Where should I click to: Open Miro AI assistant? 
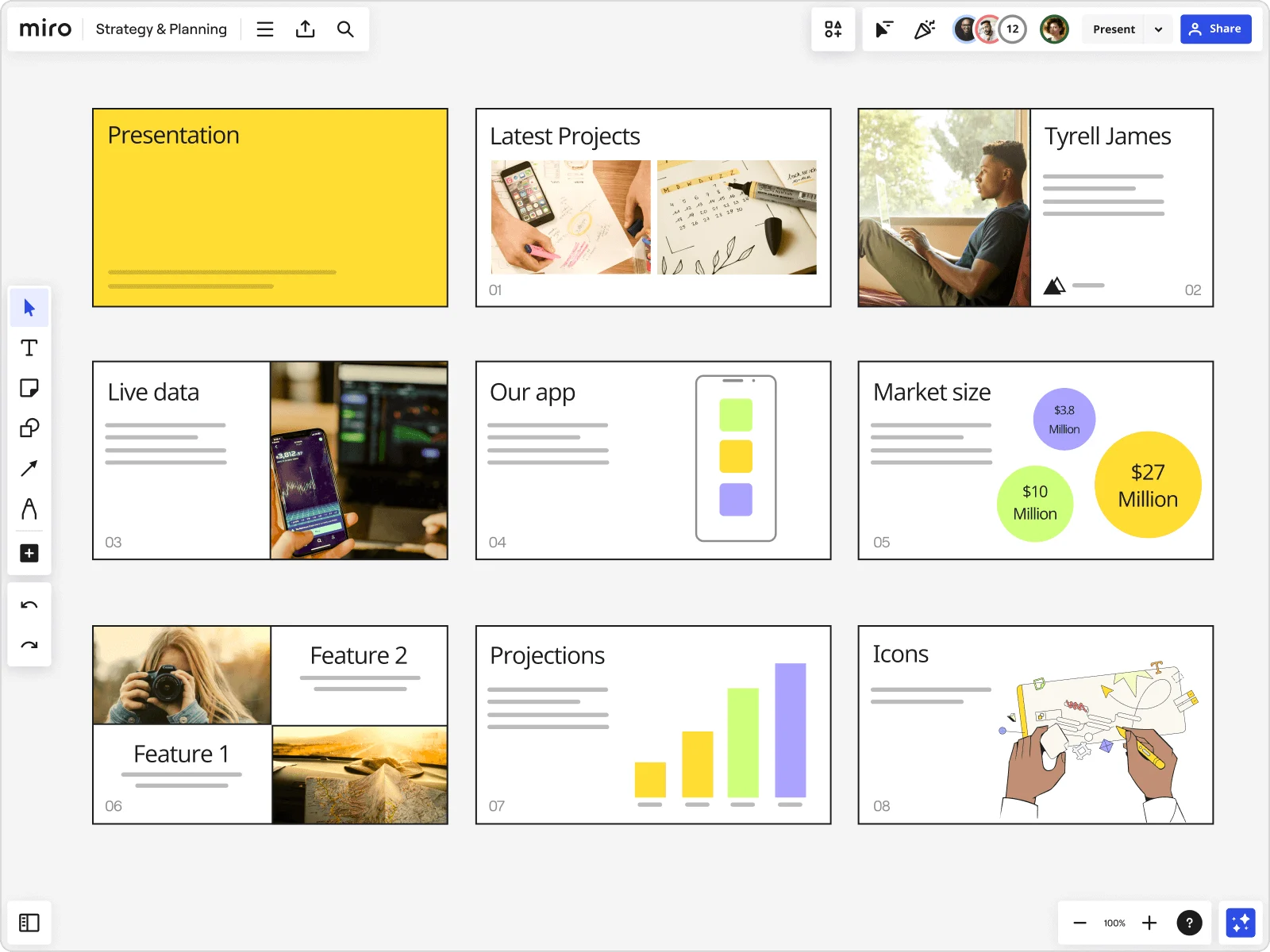(1241, 922)
